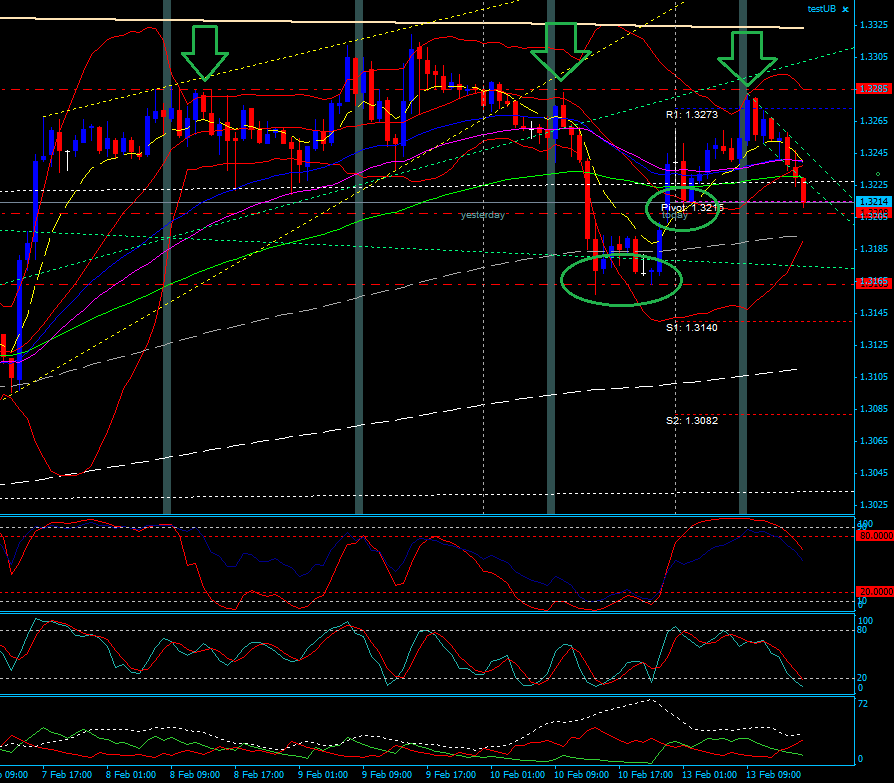
Task: Click the R1: 1.3273 resistance label
Action: pos(693,115)
